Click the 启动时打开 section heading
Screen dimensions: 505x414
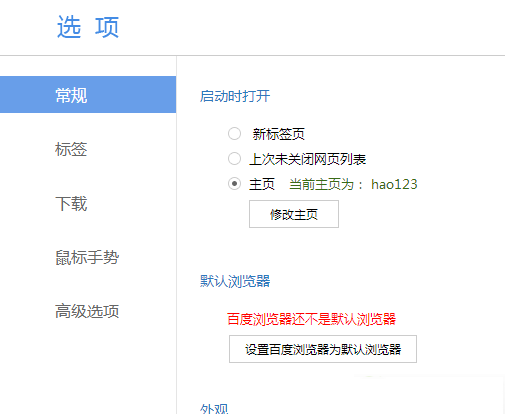235,96
